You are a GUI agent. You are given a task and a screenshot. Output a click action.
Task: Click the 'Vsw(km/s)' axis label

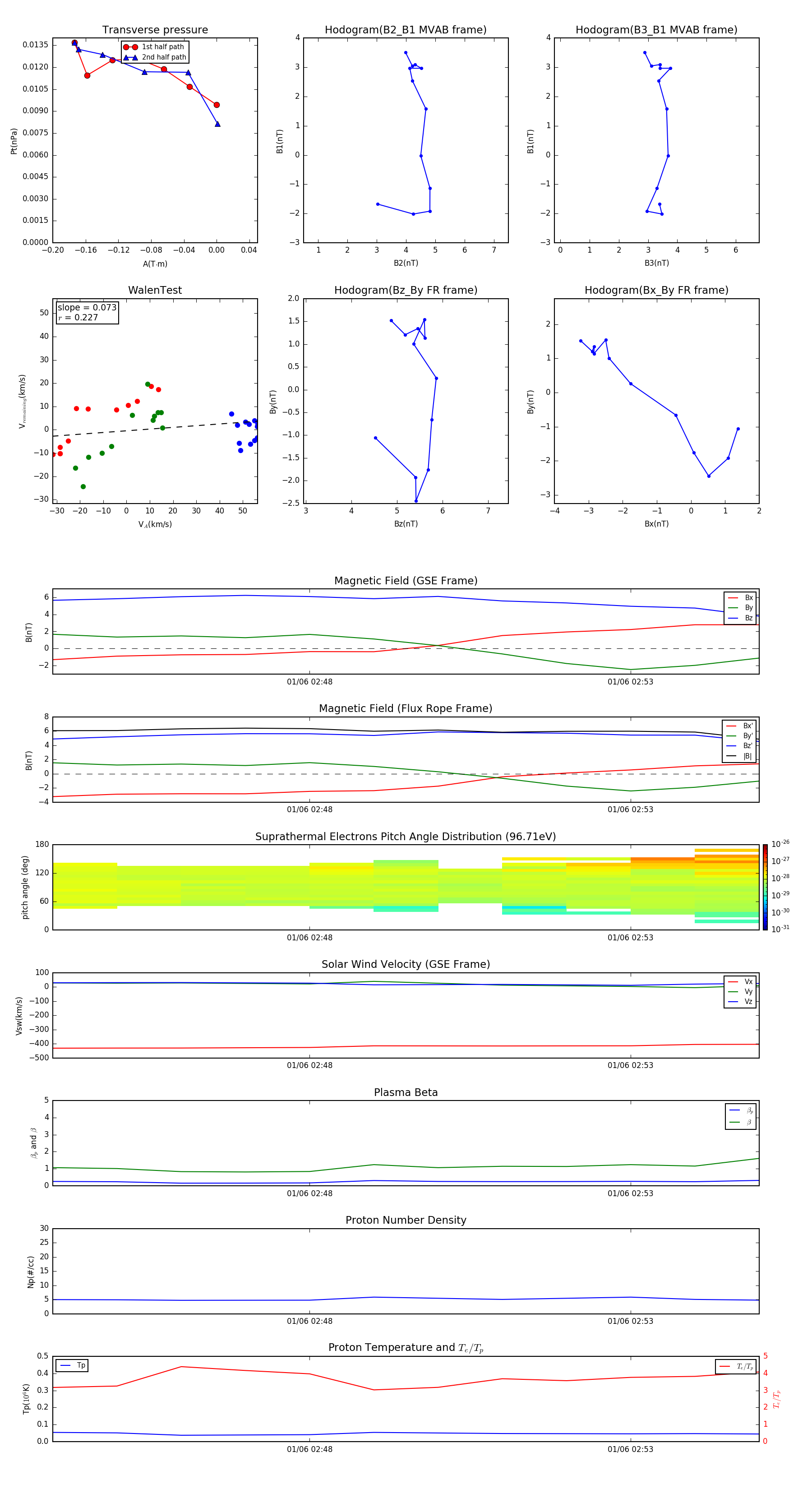click(x=19, y=1016)
